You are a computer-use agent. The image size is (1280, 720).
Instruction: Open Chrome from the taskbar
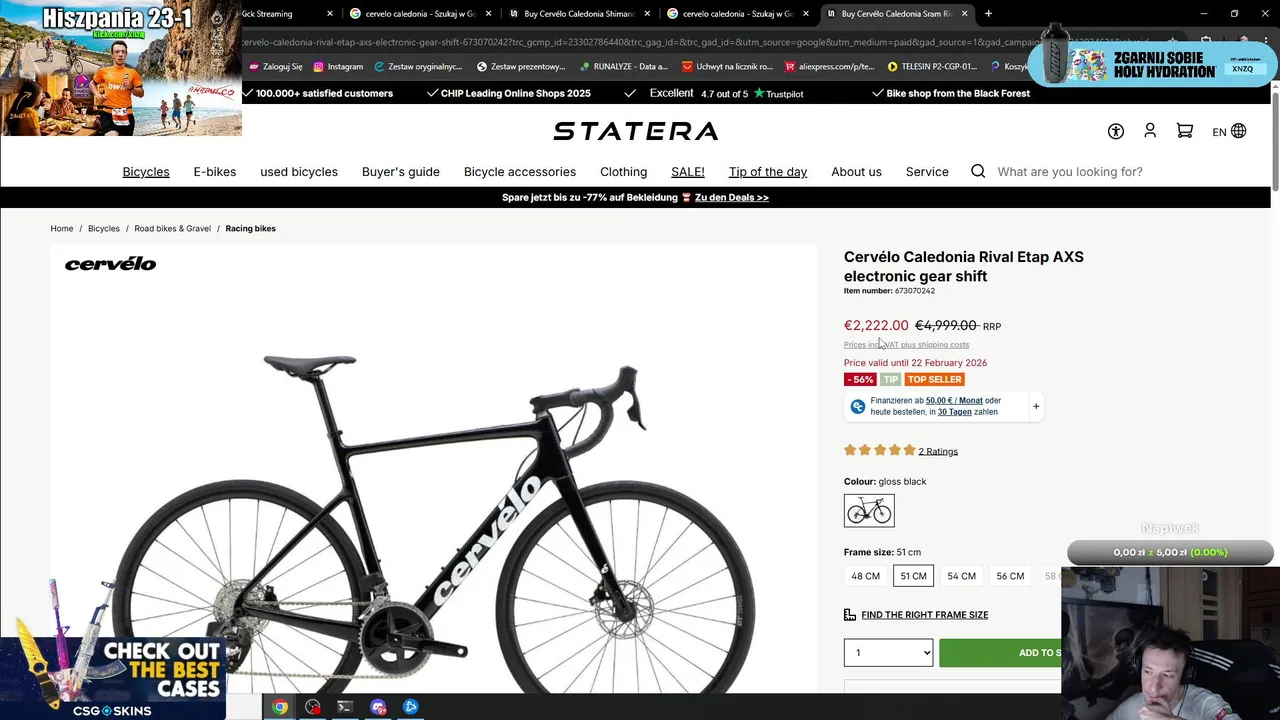(280, 707)
